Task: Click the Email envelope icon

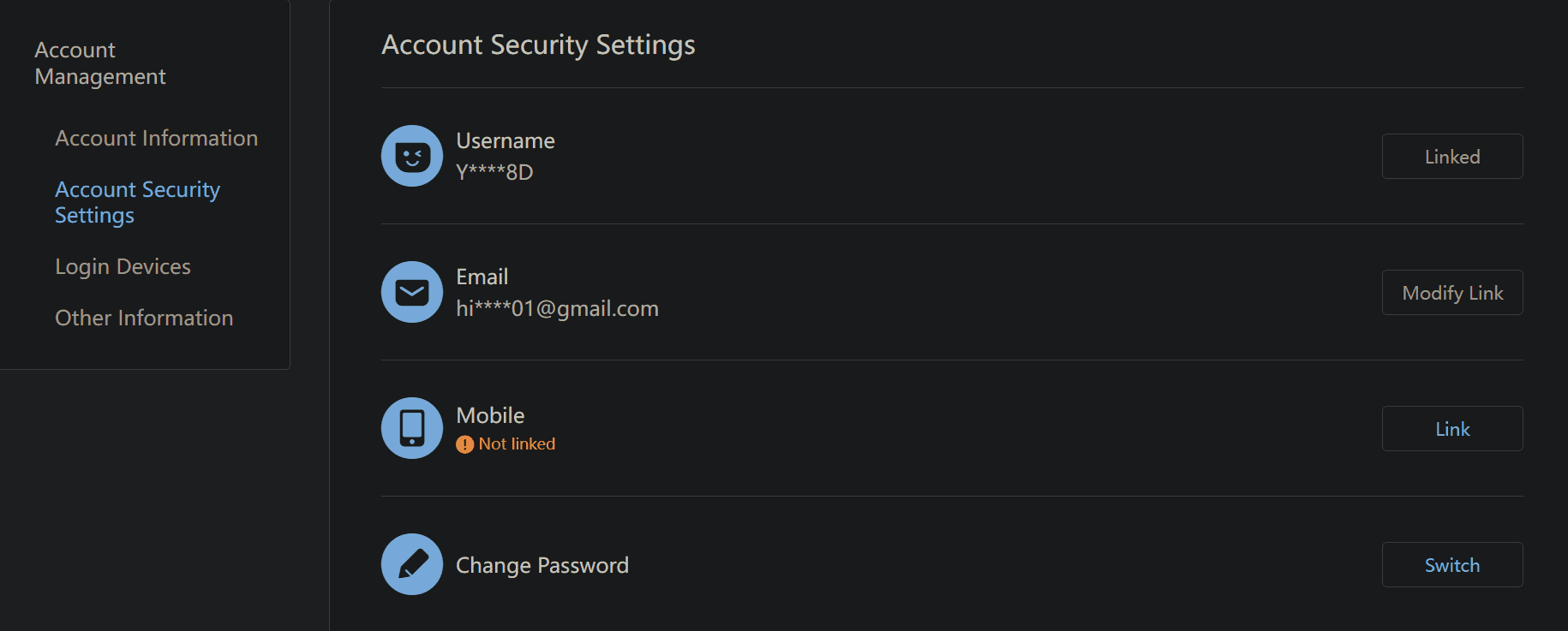Action: click(x=412, y=292)
